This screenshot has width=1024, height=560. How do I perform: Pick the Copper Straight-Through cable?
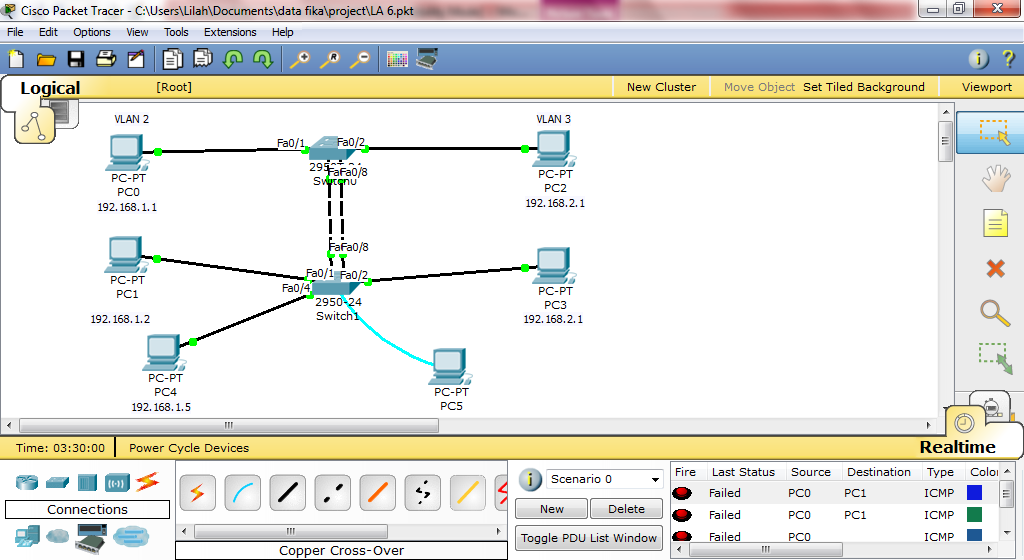tap(287, 493)
